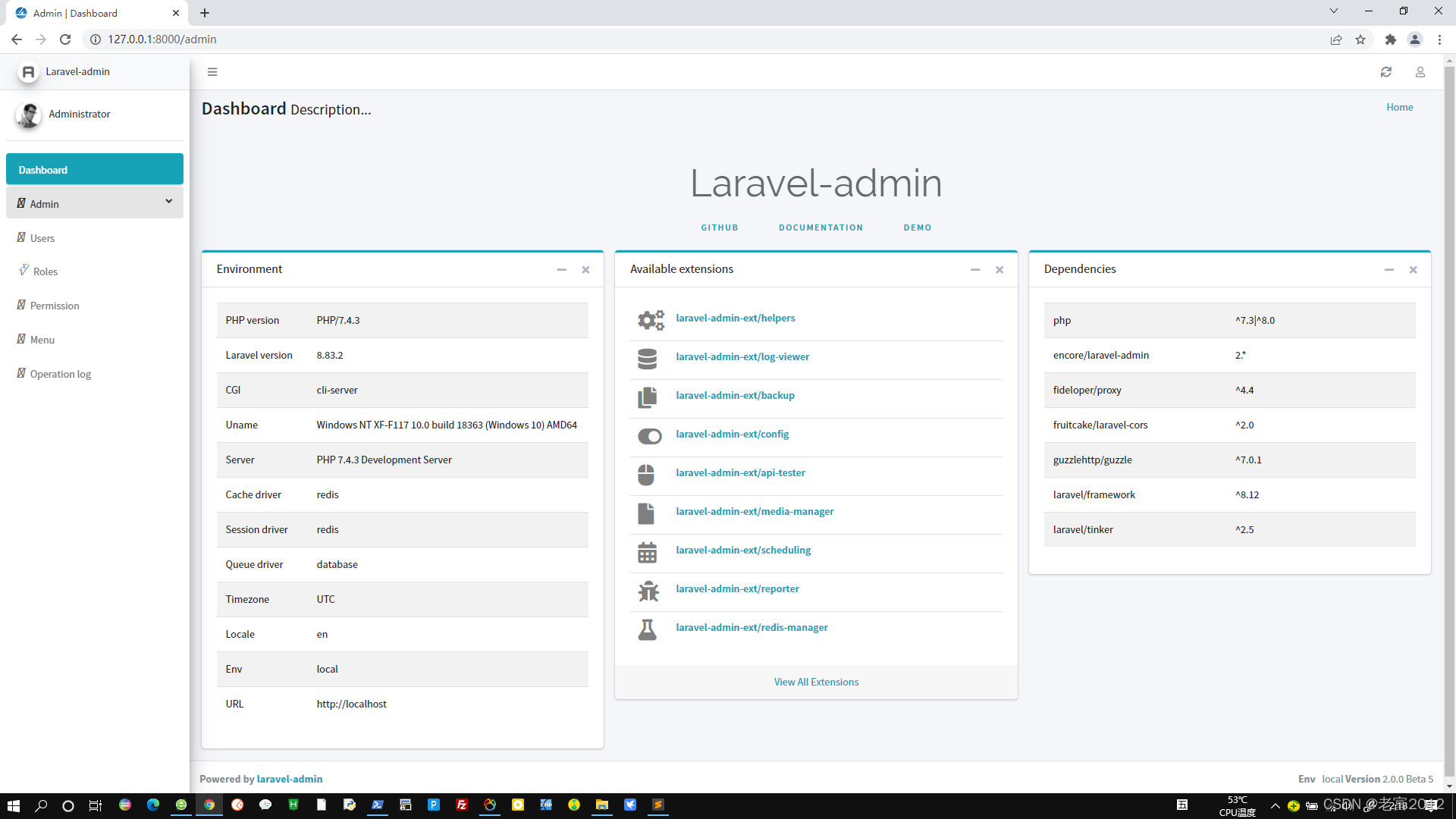Open the GITHUB link
The height and width of the screenshot is (819, 1456).
pos(720,227)
